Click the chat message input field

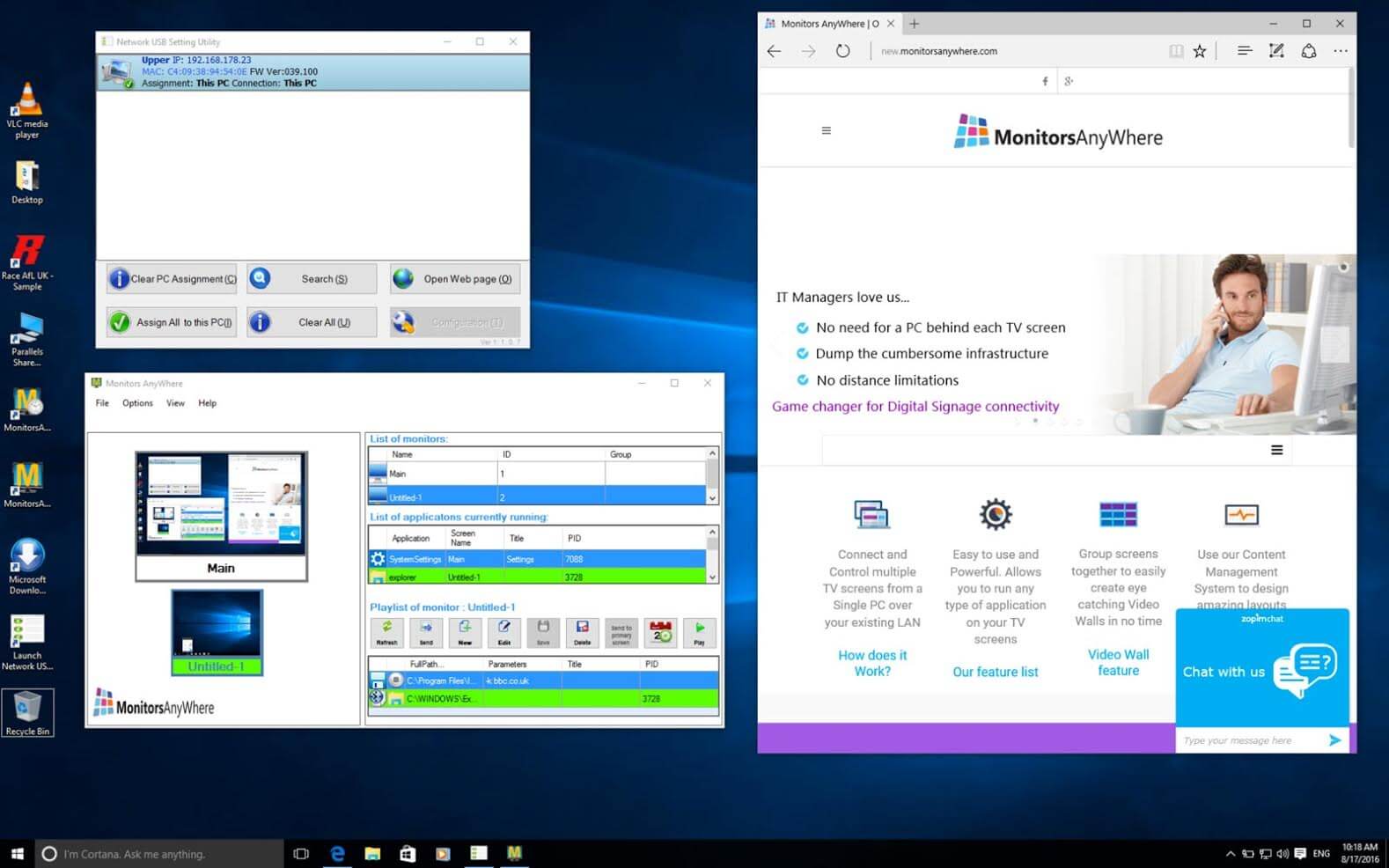coord(1251,740)
